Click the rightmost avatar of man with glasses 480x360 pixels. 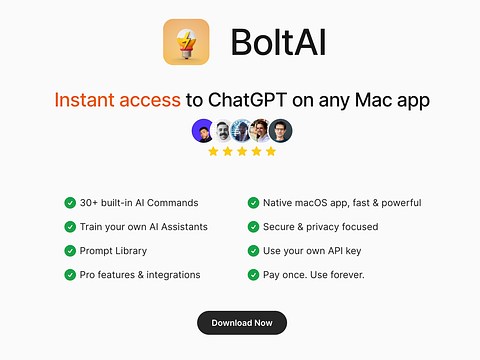pyautogui.click(x=281, y=131)
